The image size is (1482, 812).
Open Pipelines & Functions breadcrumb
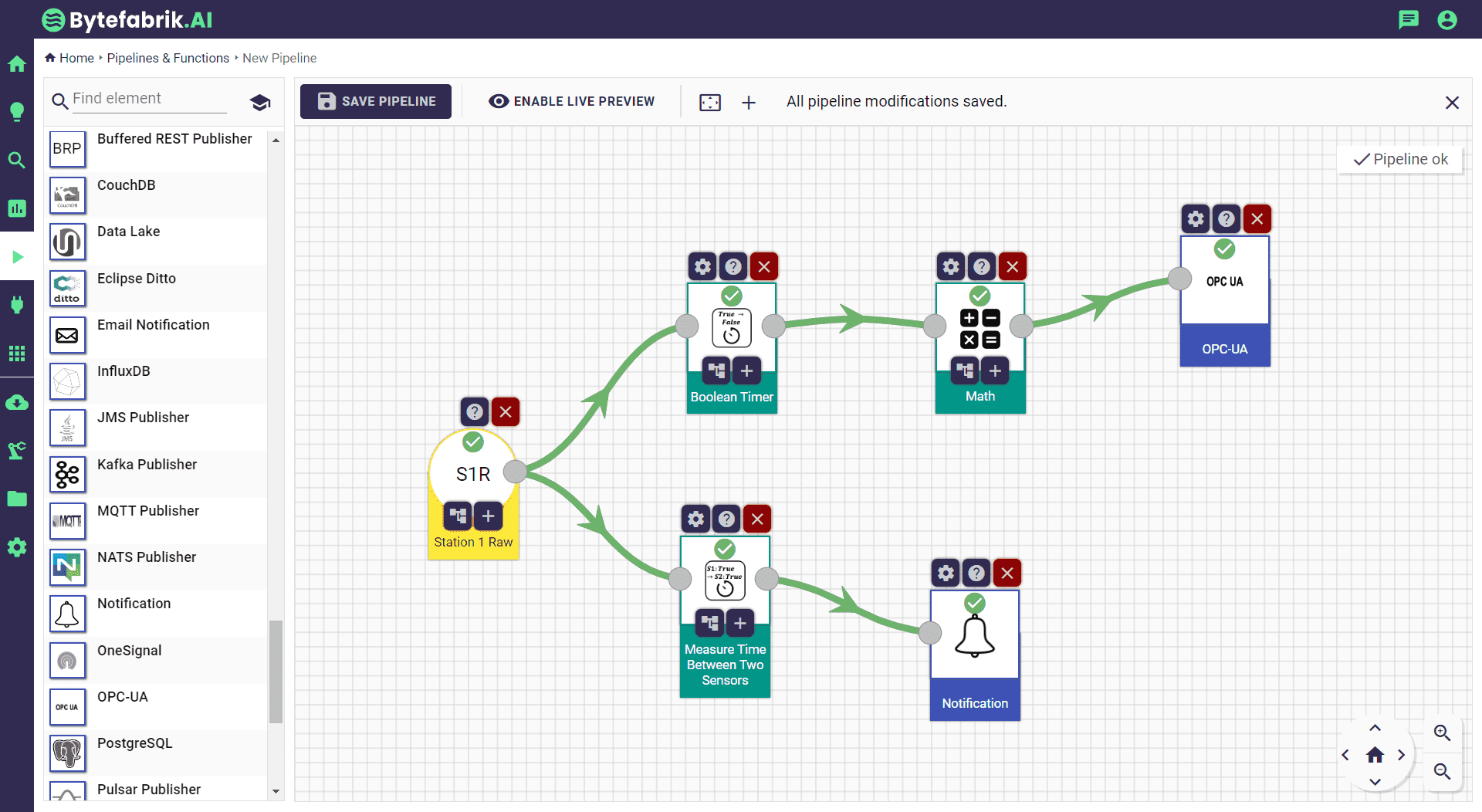pos(167,59)
